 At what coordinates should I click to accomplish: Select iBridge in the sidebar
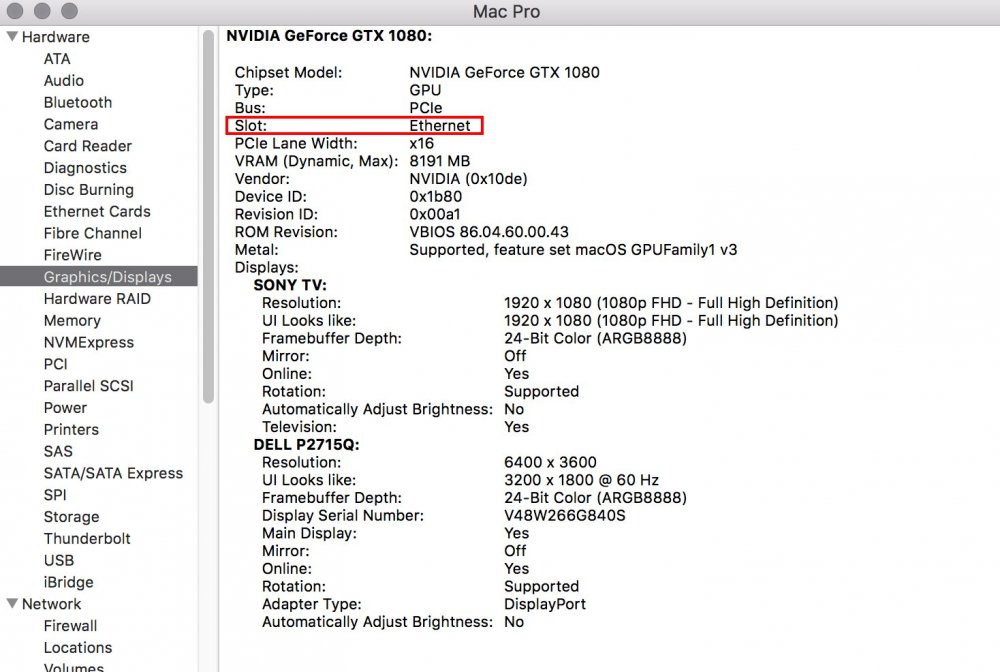(68, 581)
